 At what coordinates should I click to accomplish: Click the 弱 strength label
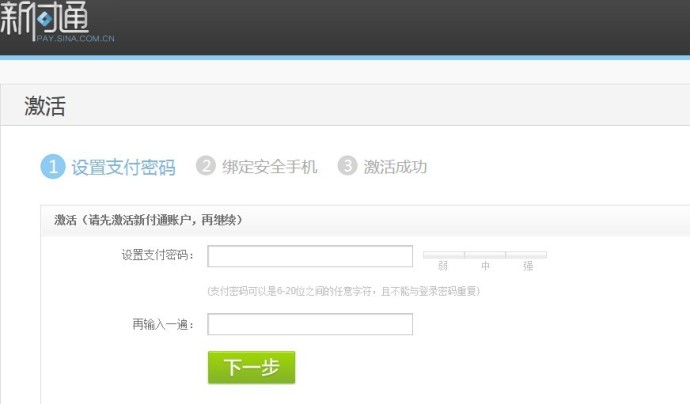tap(443, 266)
